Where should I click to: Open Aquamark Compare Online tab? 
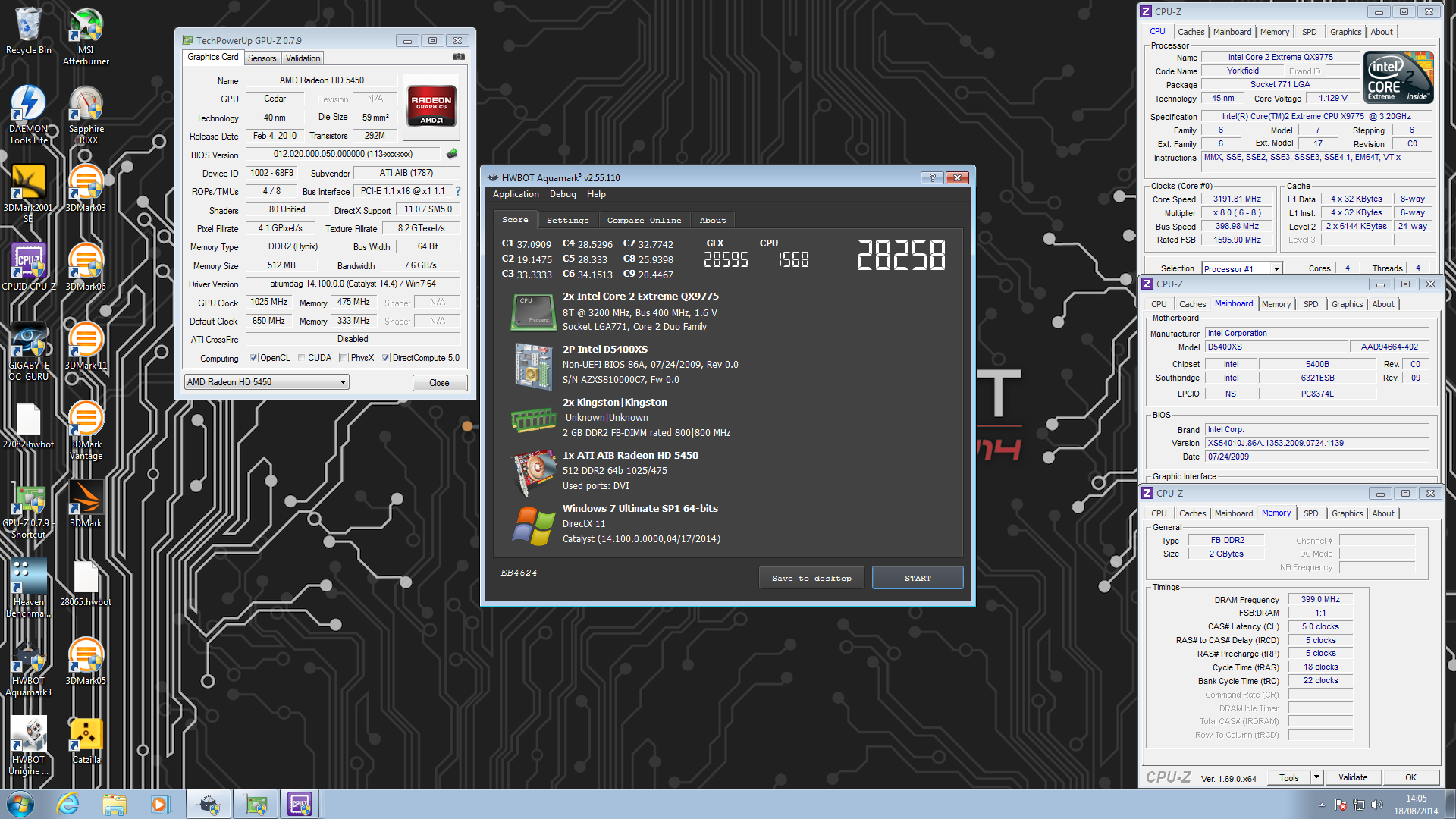(x=645, y=220)
